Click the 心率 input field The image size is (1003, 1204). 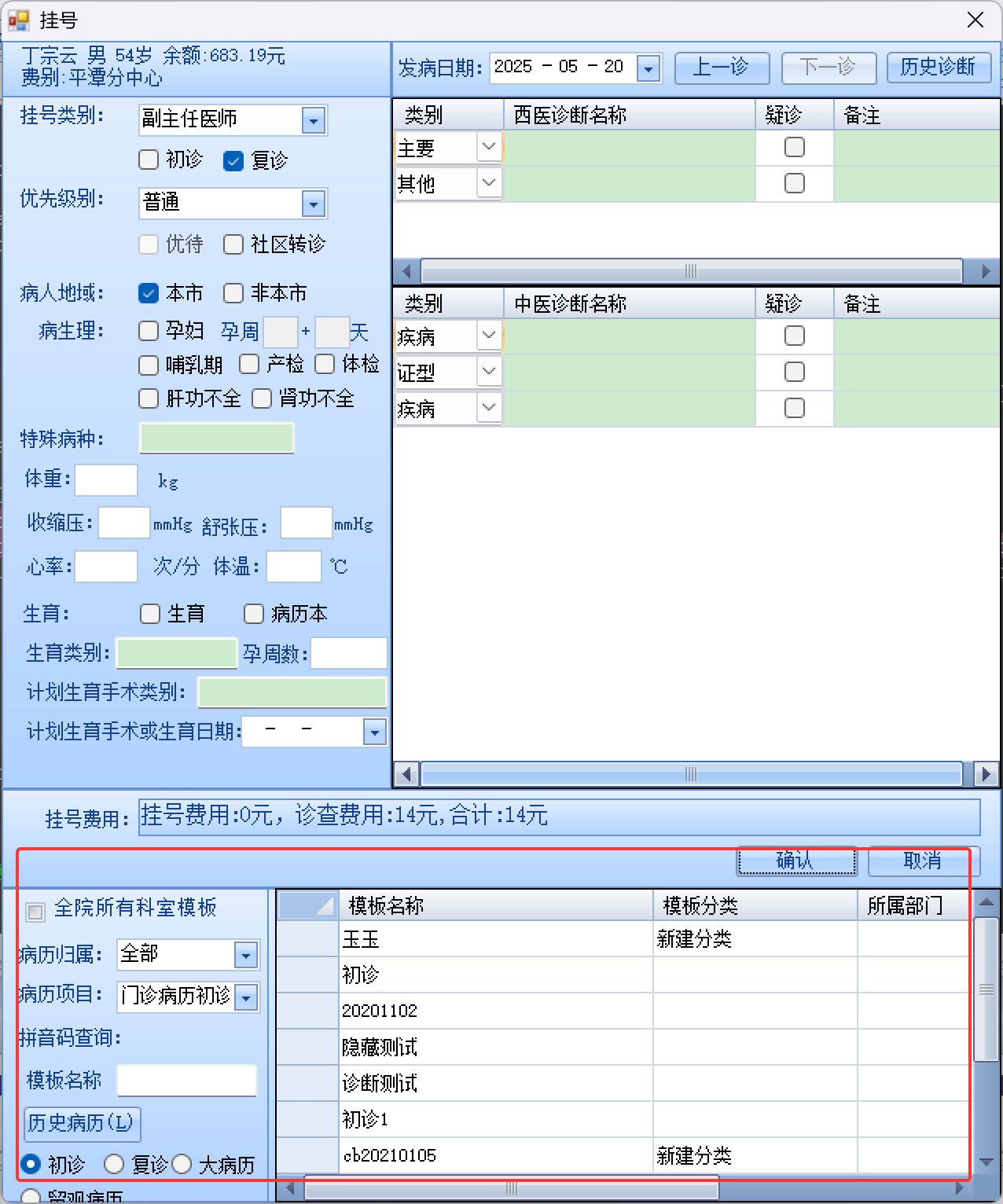(106, 567)
